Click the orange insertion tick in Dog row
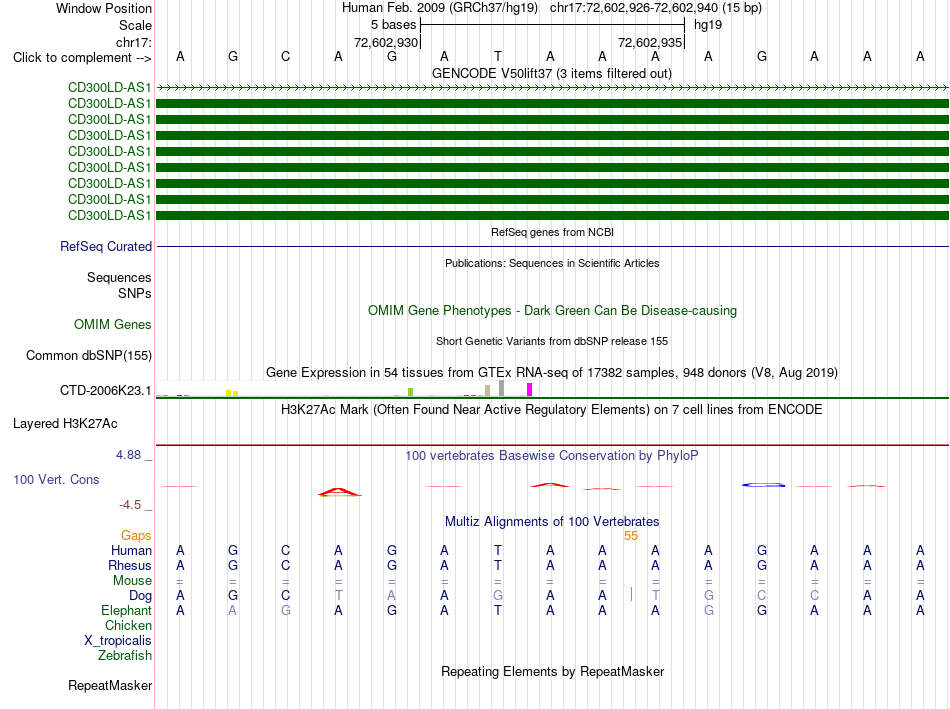 click(631, 594)
